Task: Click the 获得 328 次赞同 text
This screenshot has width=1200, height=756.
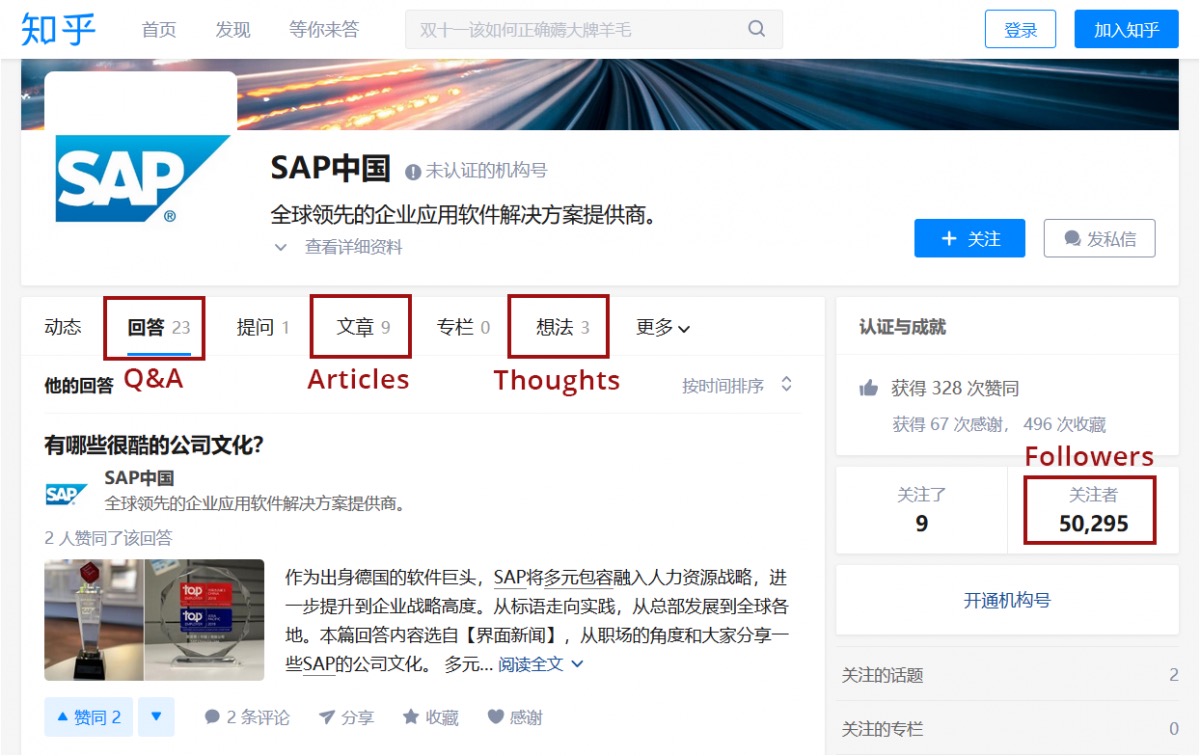Action: point(955,388)
